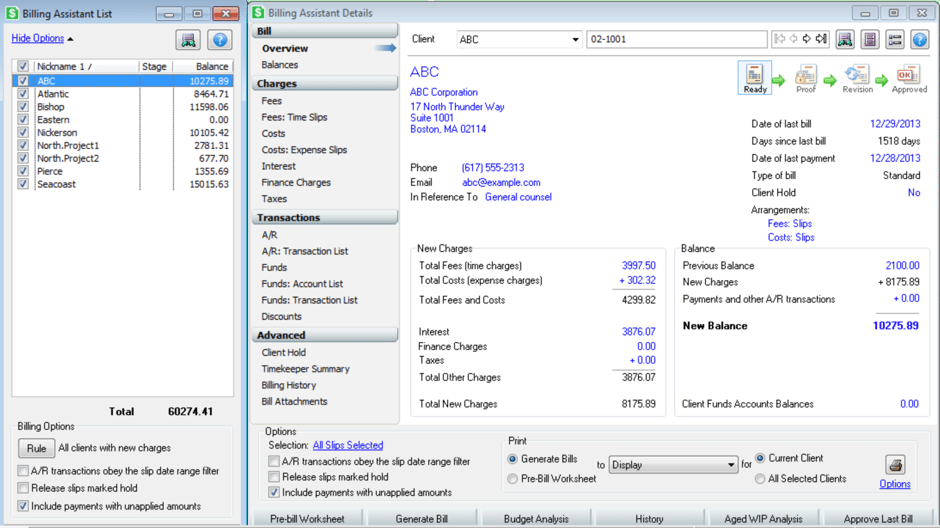The height and width of the screenshot is (528, 940).
Task: Expand the Display print destination dropdown
Action: (731, 465)
